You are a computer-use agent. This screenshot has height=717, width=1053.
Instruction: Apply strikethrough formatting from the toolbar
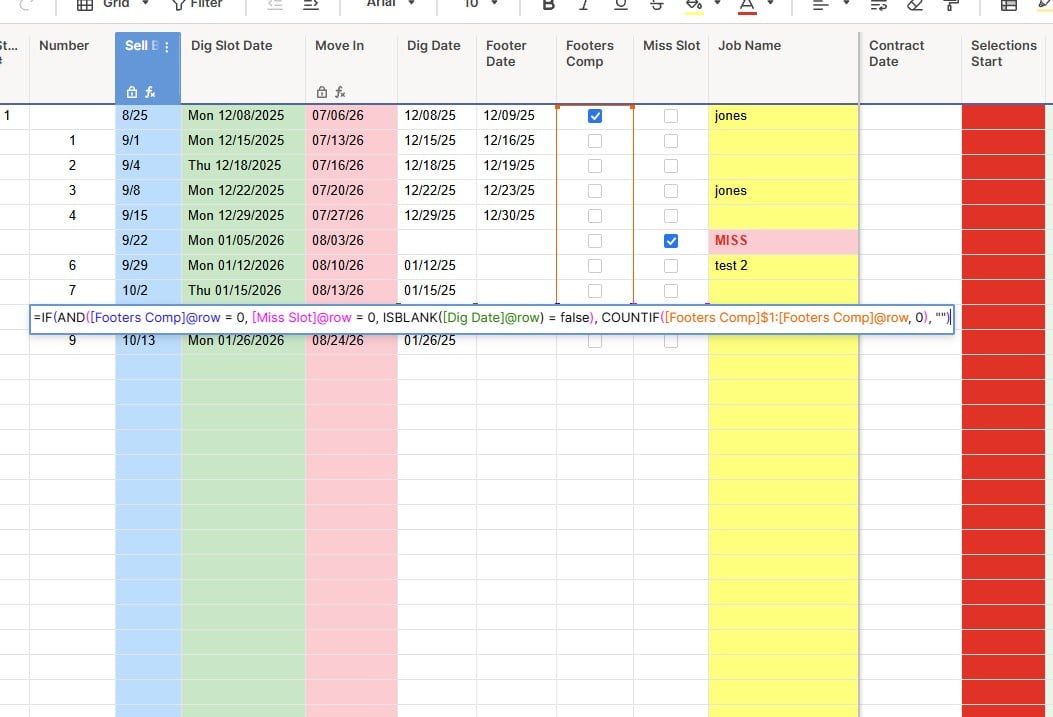(x=657, y=5)
